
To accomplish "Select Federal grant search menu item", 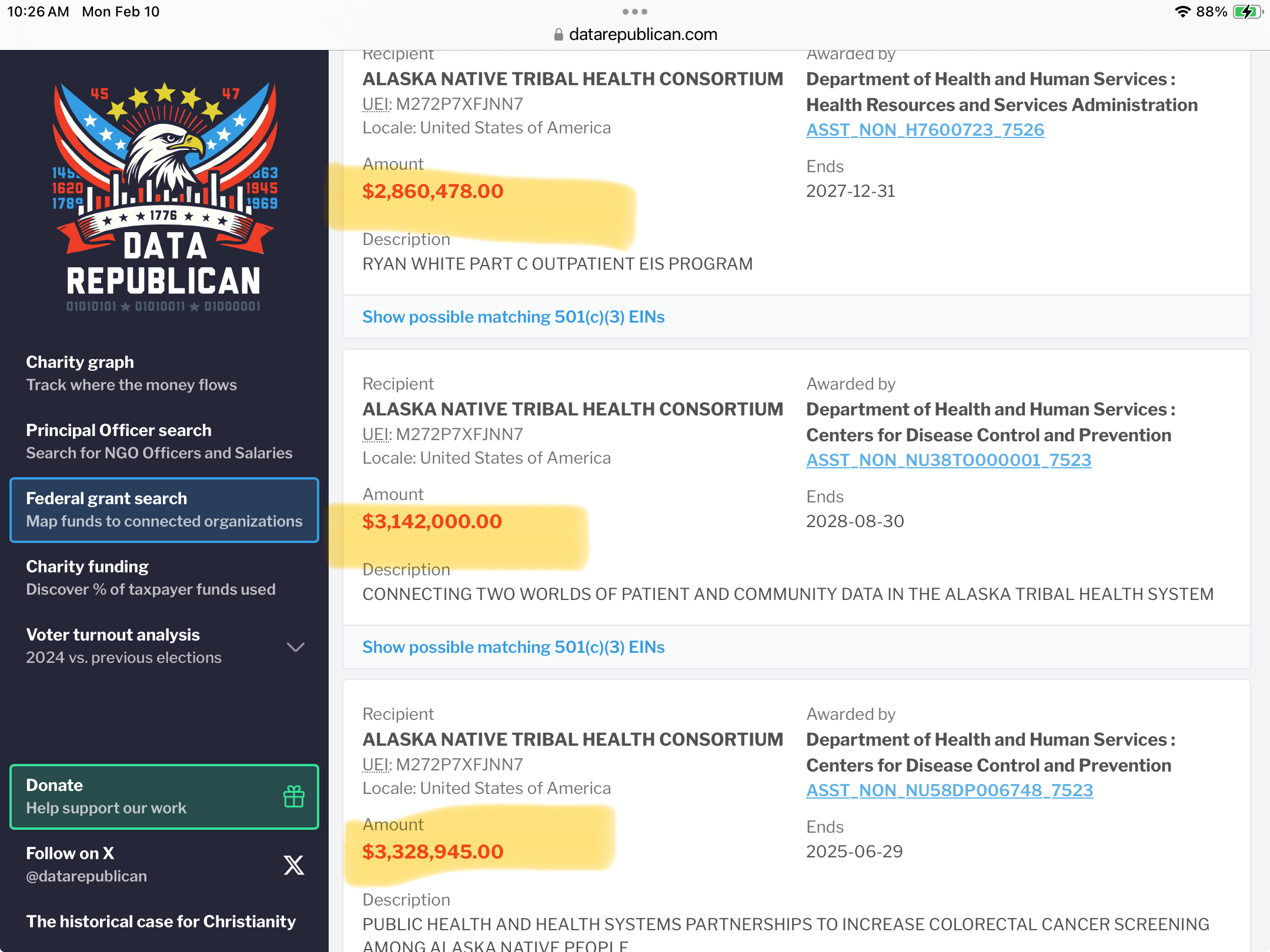I will point(164,509).
